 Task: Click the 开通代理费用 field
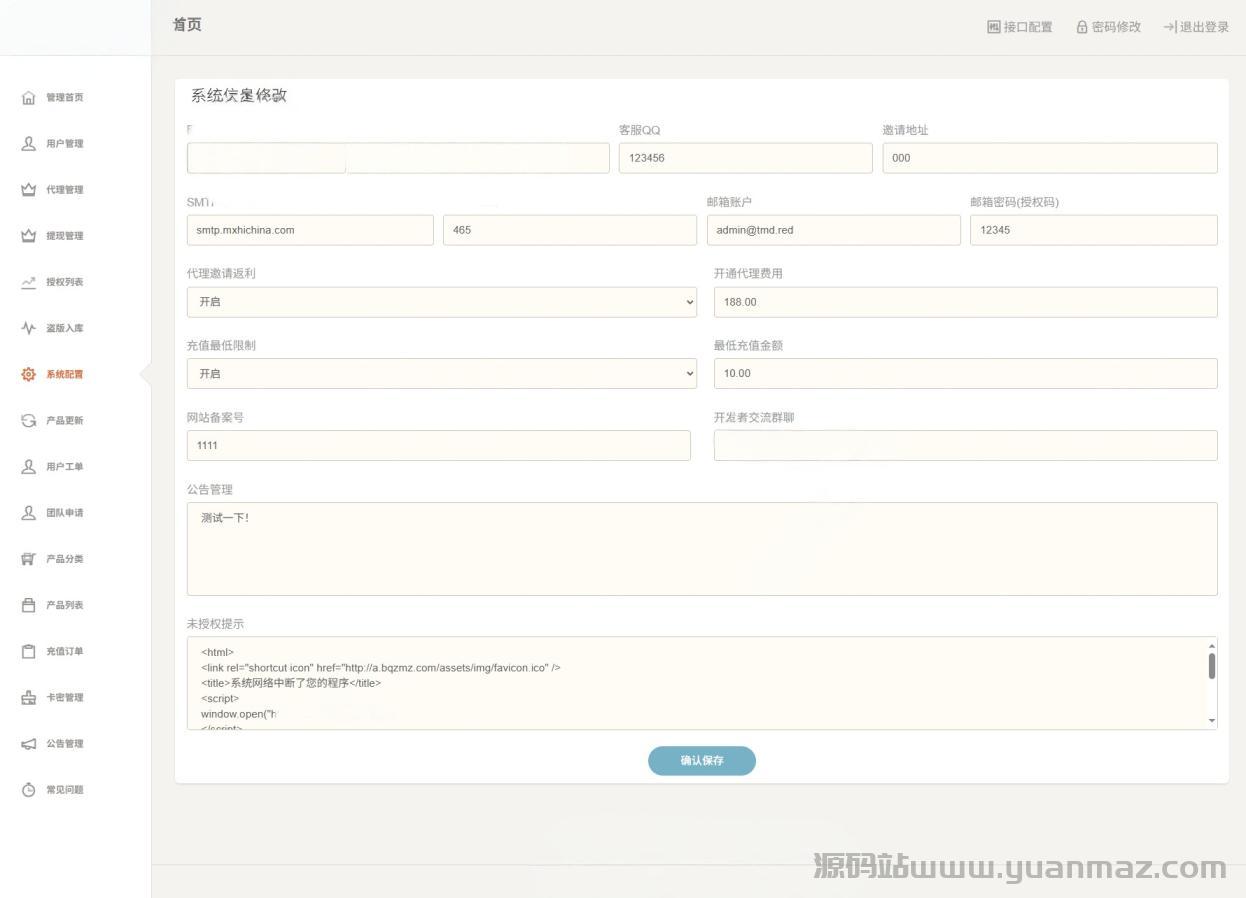(x=966, y=302)
